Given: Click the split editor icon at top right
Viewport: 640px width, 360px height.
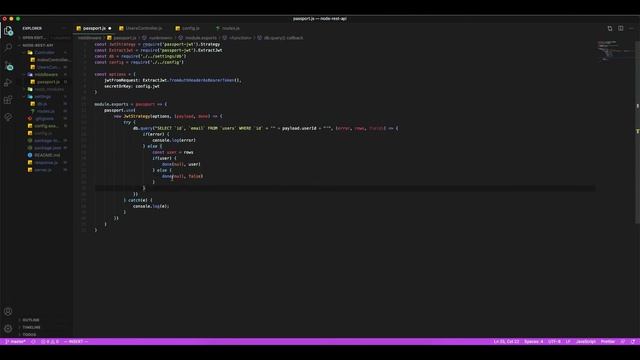Looking at the screenshot, I should tap(620, 28).
